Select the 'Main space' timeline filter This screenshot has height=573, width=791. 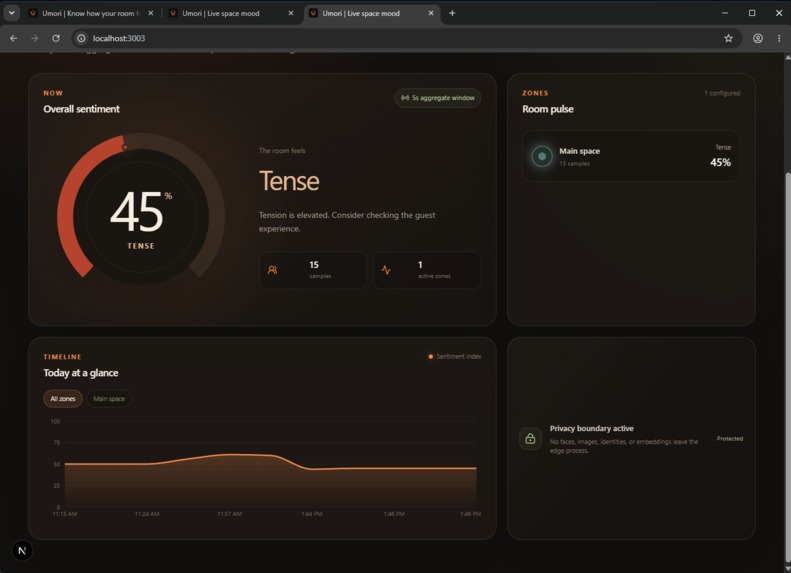tap(109, 398)
